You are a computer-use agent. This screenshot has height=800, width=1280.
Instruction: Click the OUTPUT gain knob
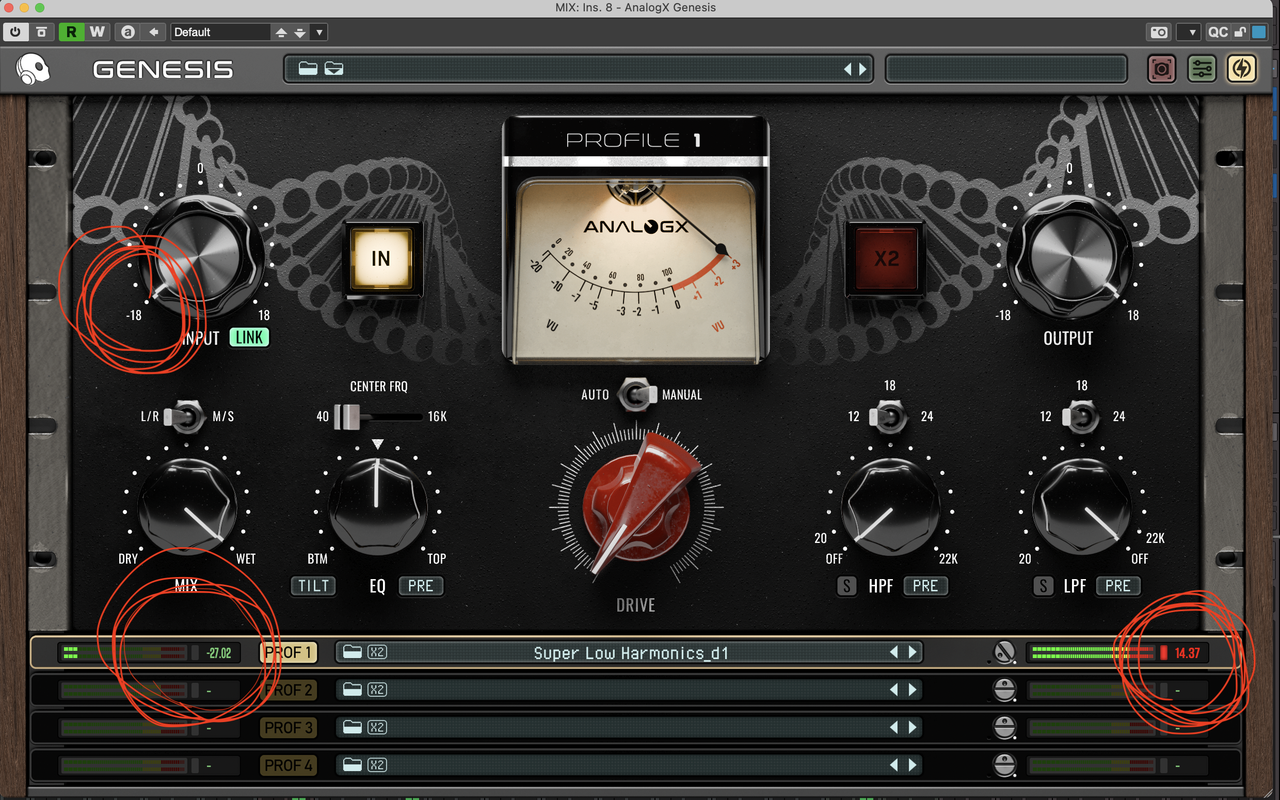tap(1069, 257)
